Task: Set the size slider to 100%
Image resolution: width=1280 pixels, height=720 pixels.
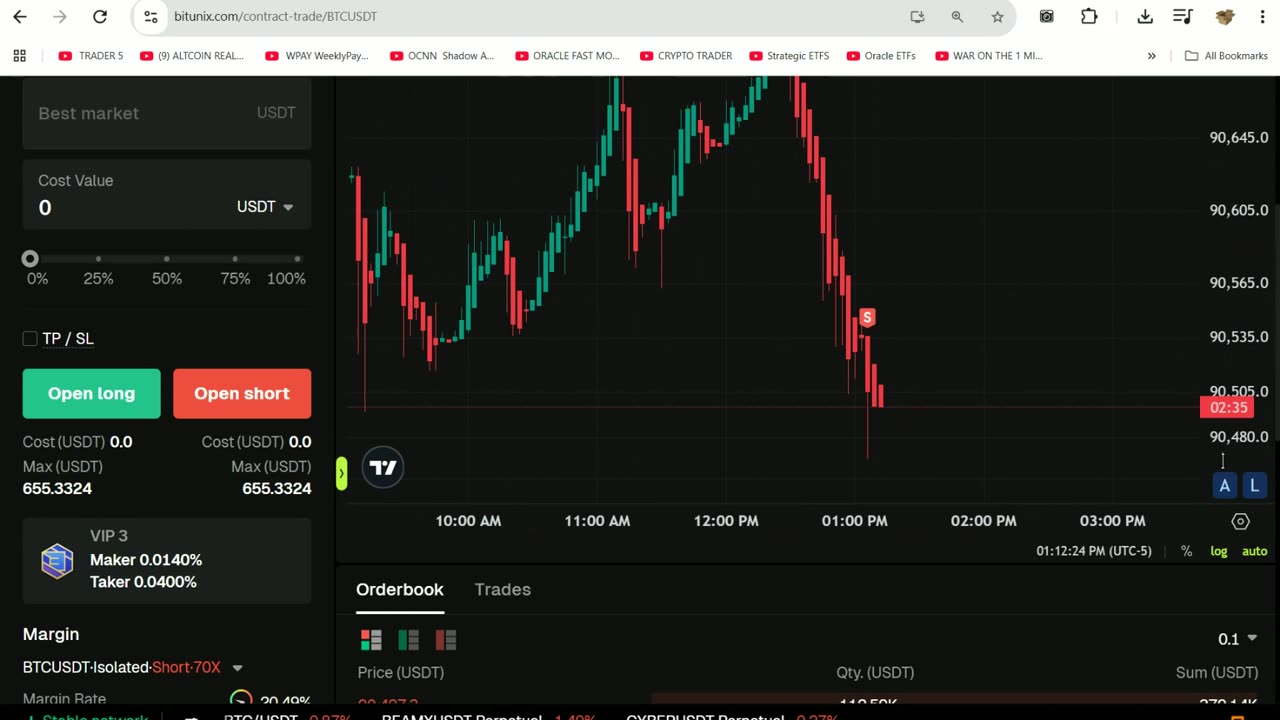Action: coord(297,259)
